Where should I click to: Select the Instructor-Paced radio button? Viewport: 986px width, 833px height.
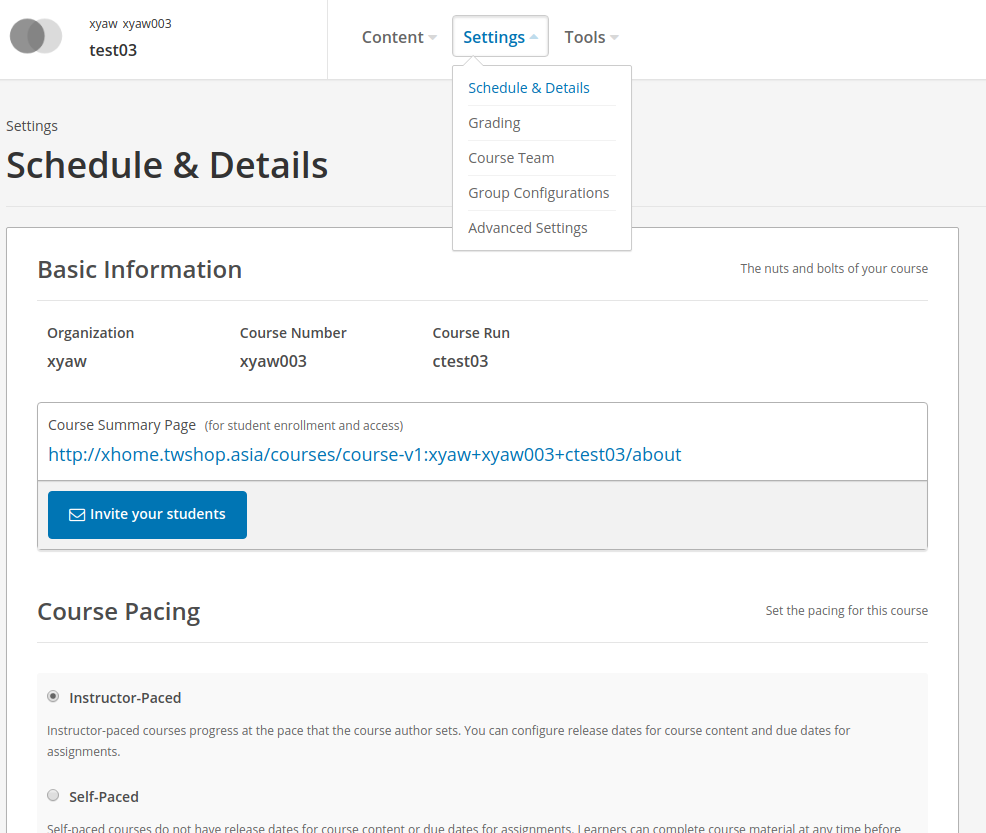(53, 696)
